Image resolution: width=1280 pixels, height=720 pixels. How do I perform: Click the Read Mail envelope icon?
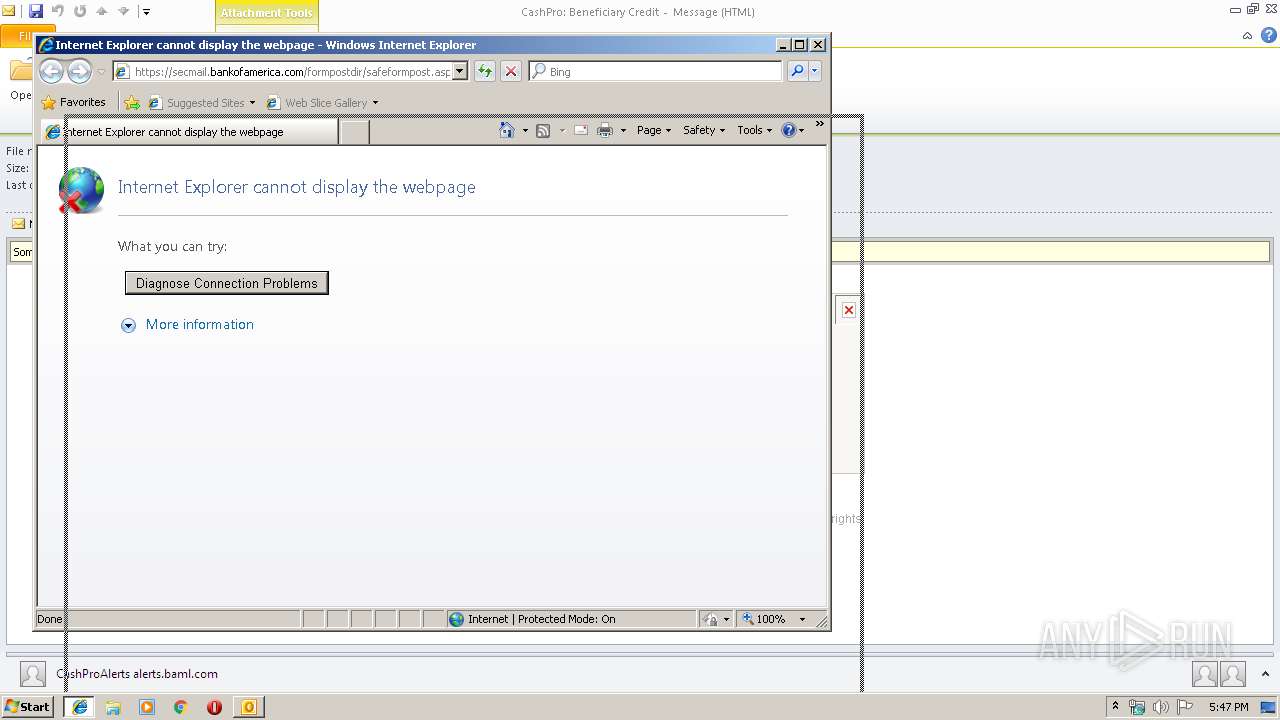coord(581,131)
